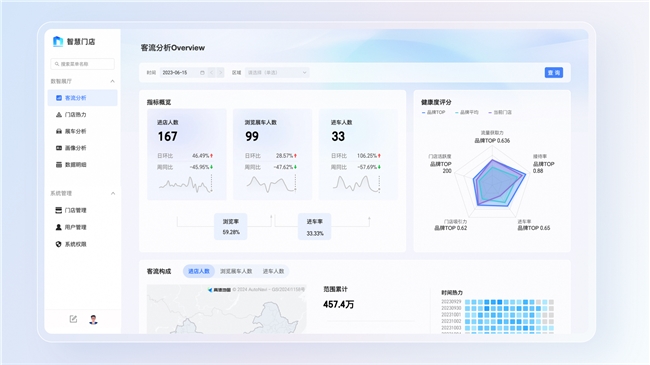Toggle the 当前门店 legend item
Image resolution: width=650 pixels, height=365 pixels.
click(500, 112)
